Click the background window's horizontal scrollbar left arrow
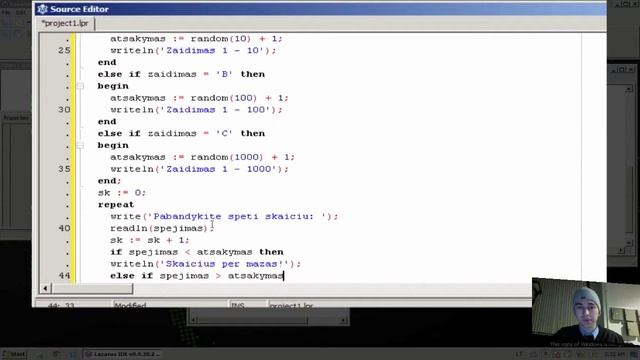 click(193, 320)
